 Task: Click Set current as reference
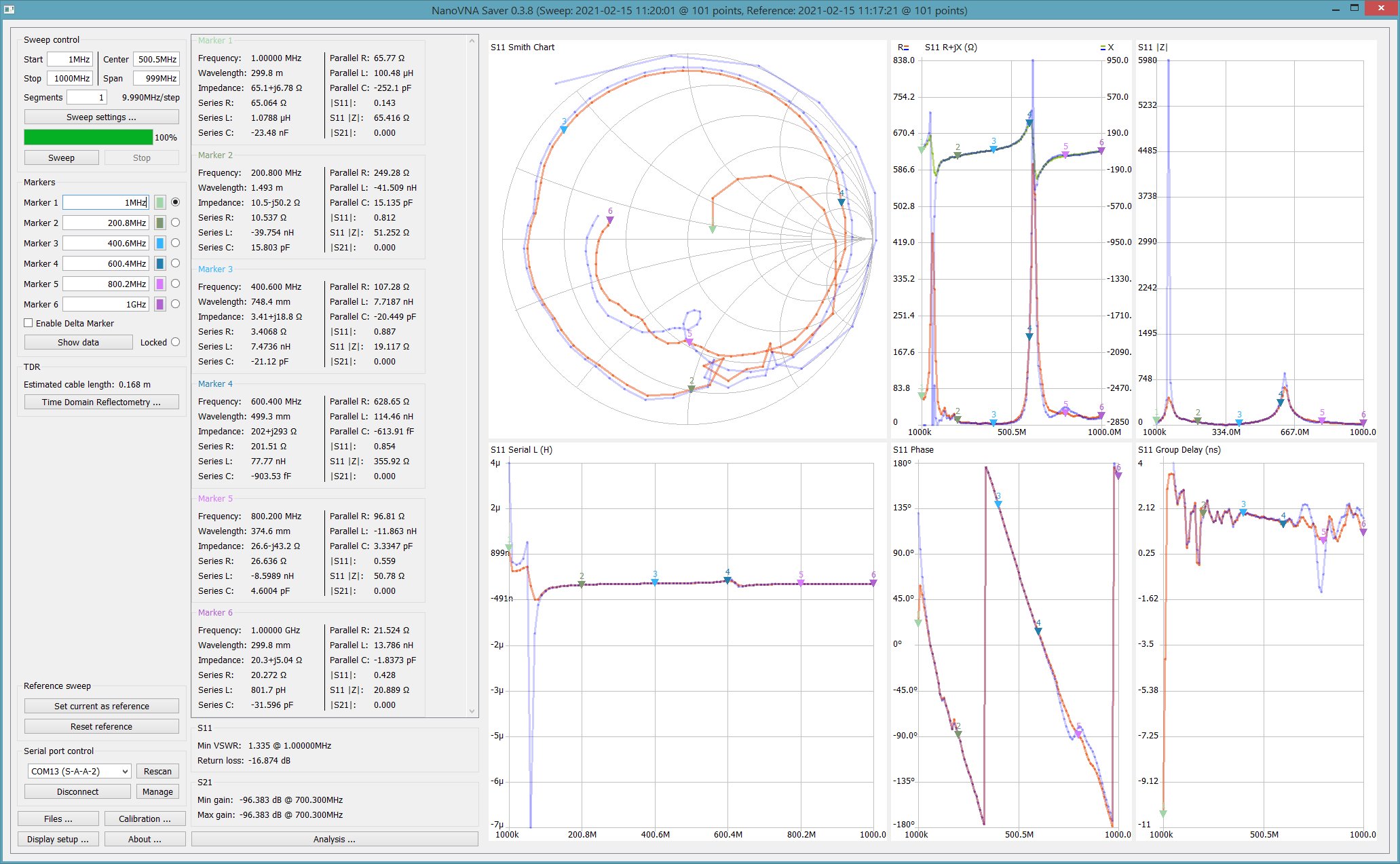(102, 706)
